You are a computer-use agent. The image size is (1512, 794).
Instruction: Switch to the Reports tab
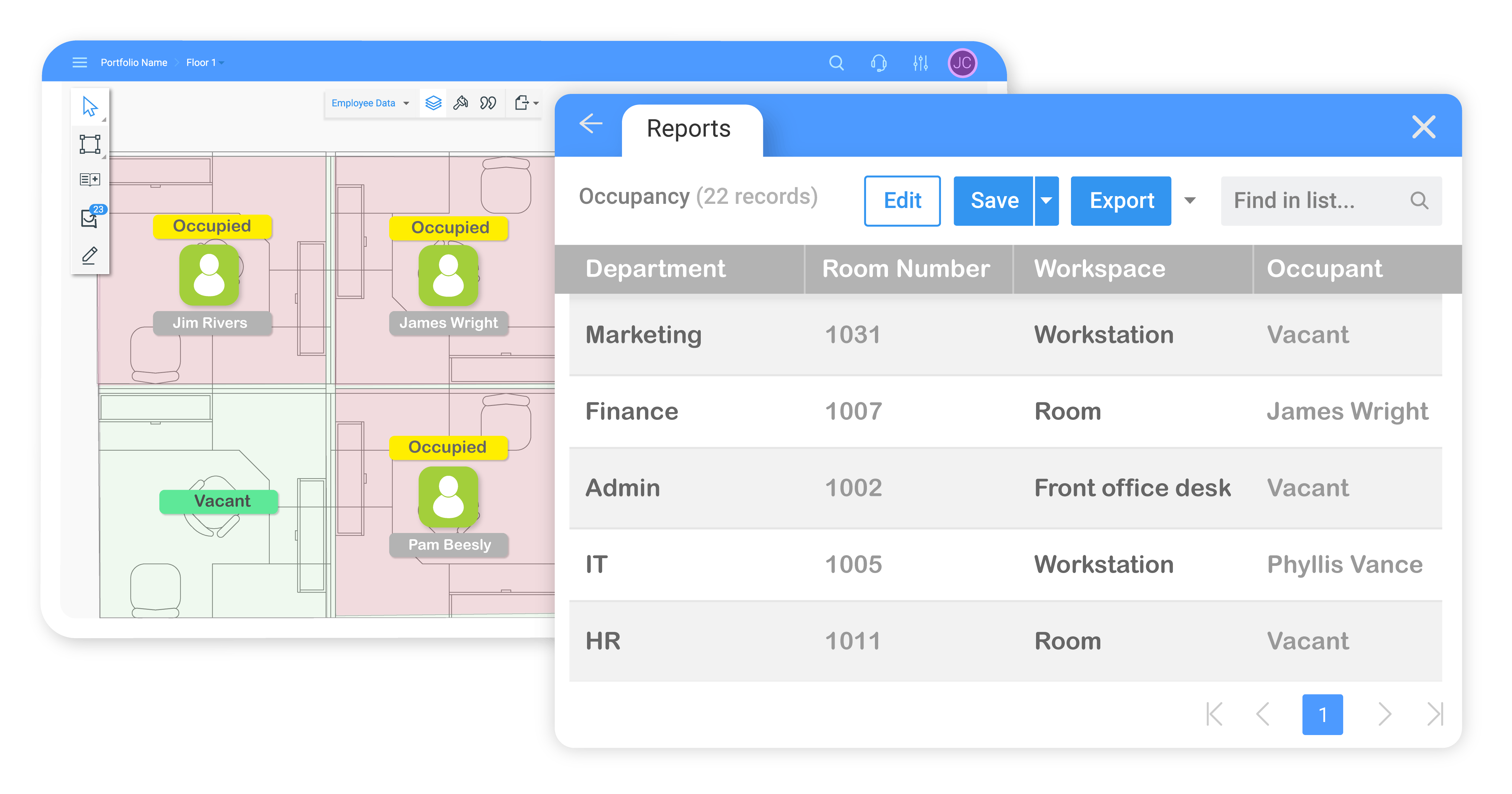click(x=689, y=129)
